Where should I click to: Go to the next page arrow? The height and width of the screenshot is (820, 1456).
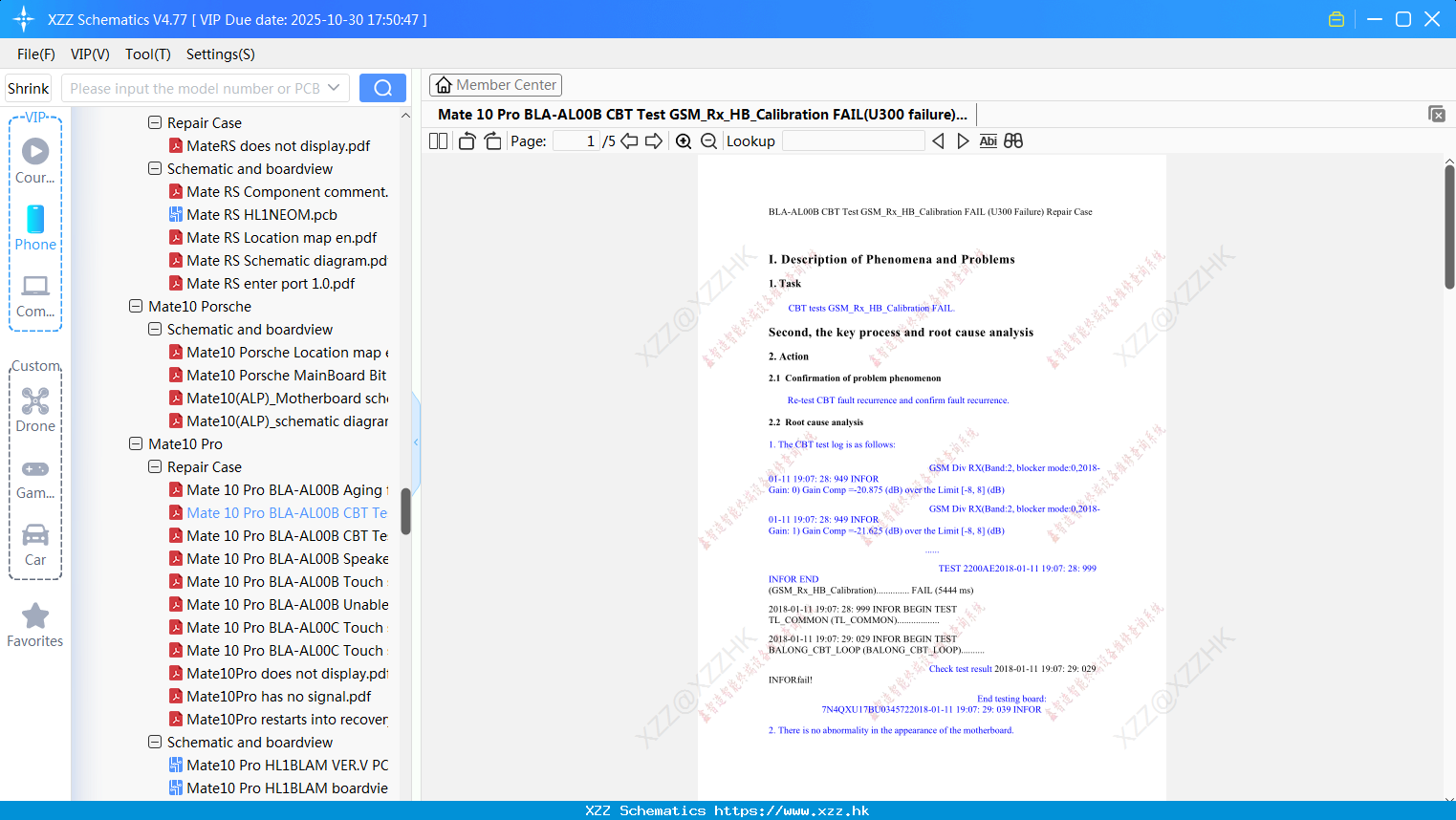point(654,141)
